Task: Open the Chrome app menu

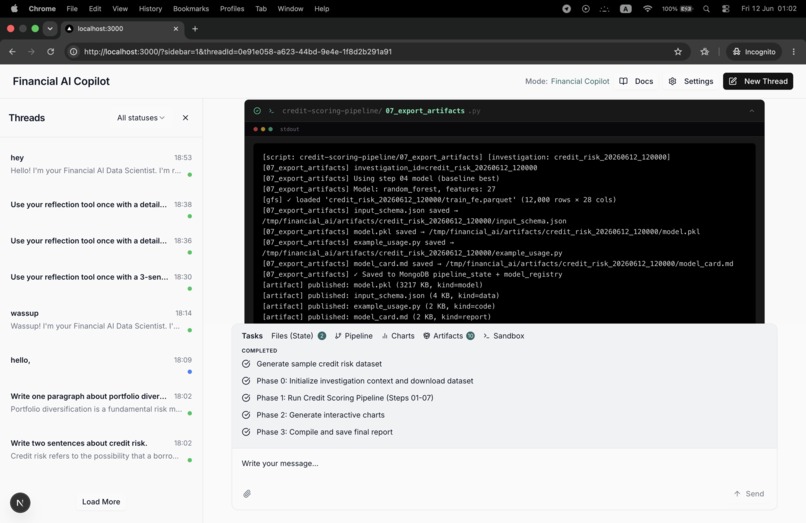Action: pyautogui.click(x=42, y=9)
